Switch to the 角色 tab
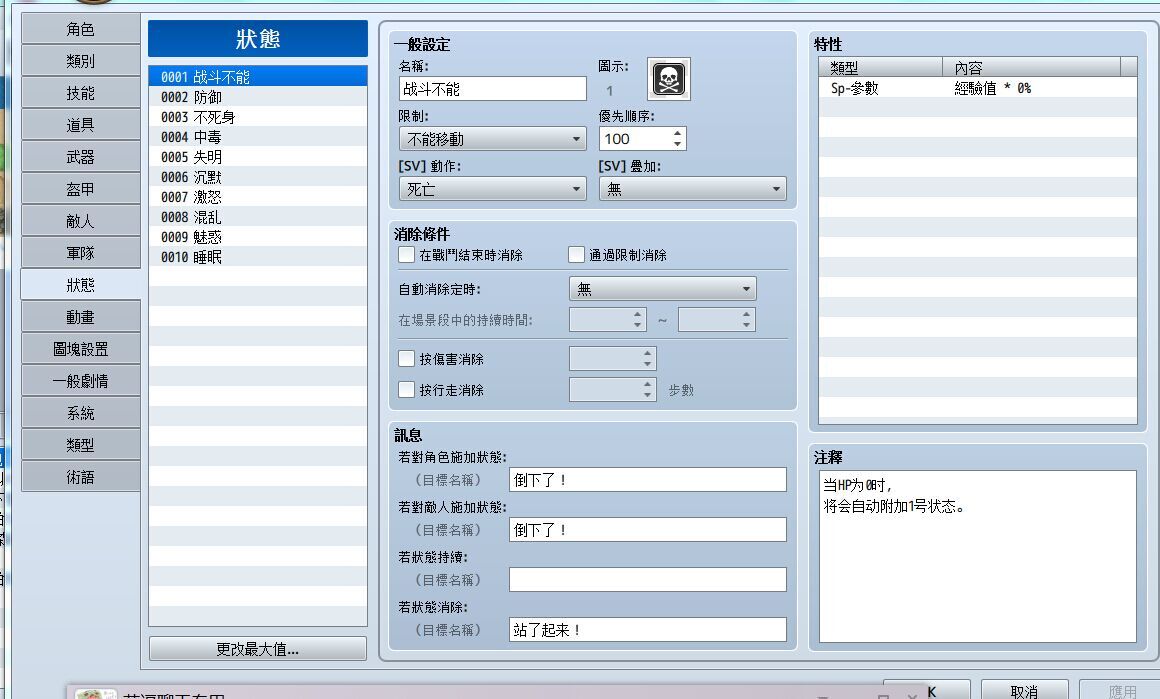 pos(81,29)
